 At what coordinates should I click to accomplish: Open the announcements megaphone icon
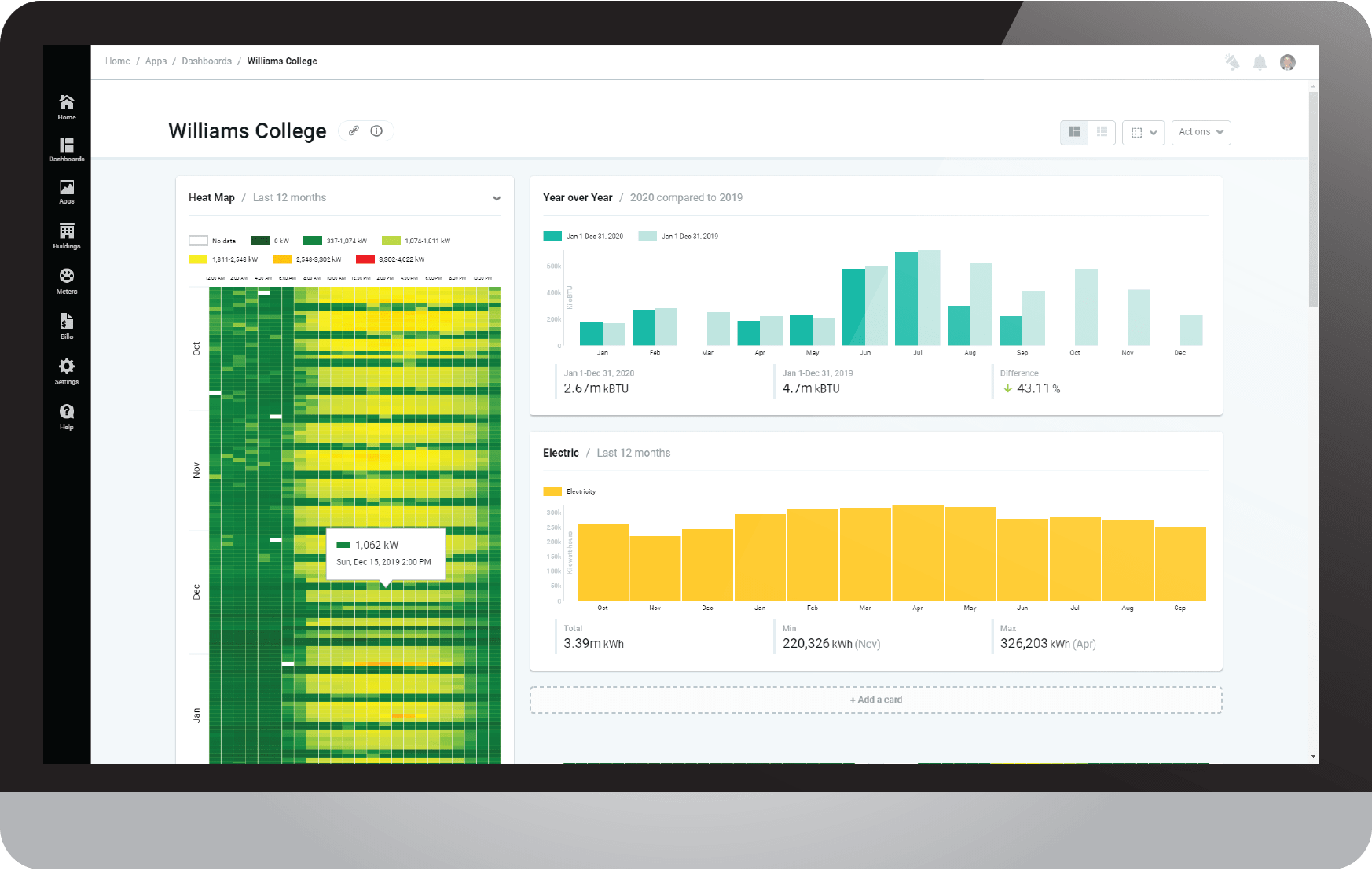[1232, 62]
